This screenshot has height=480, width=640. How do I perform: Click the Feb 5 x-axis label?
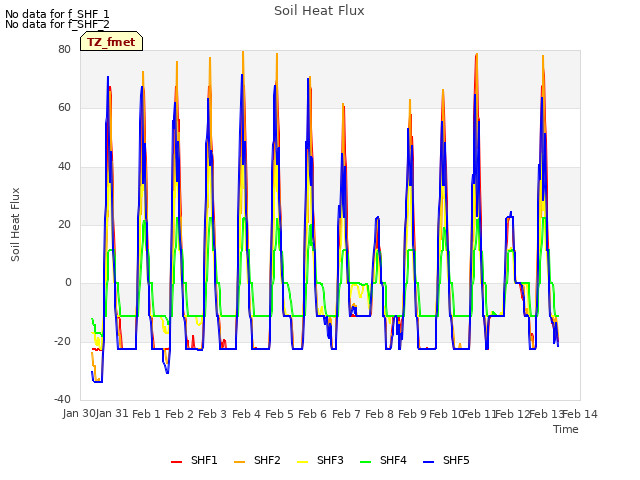pos(279,414)
